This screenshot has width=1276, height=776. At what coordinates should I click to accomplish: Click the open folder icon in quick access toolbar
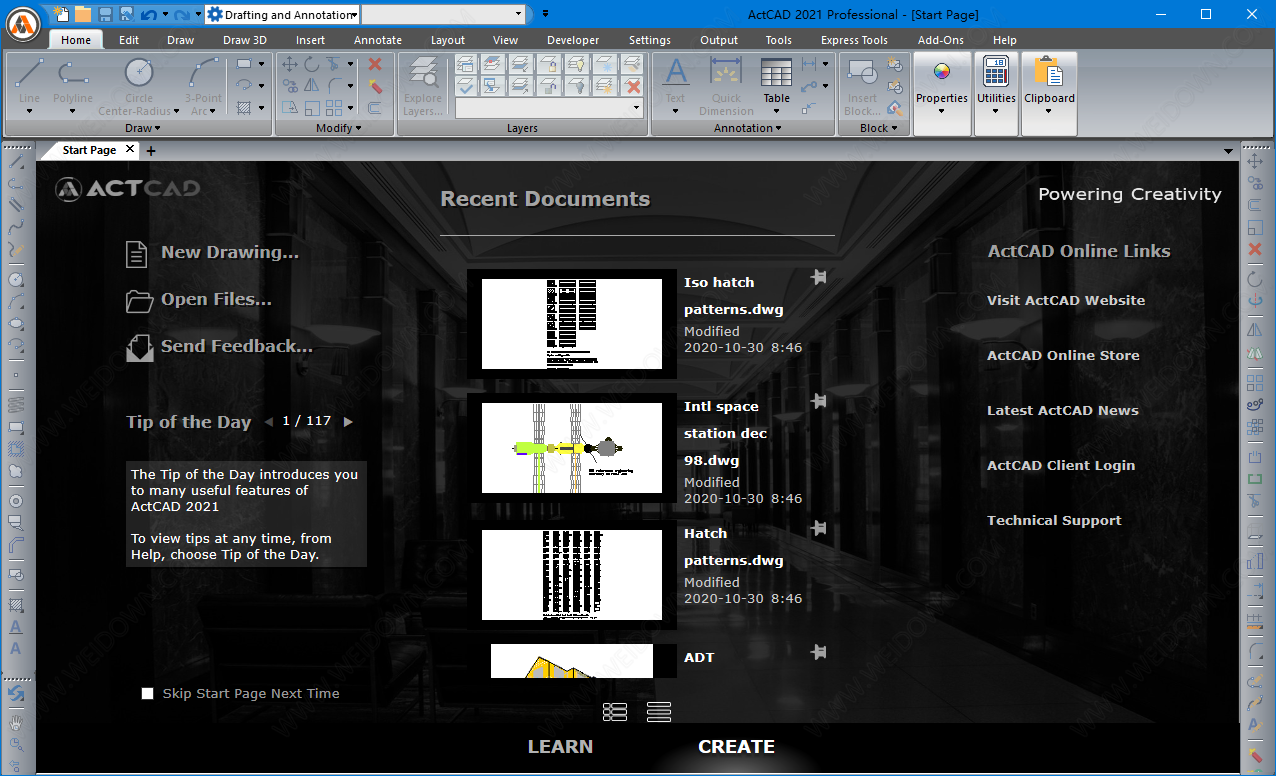coord(83,14)
